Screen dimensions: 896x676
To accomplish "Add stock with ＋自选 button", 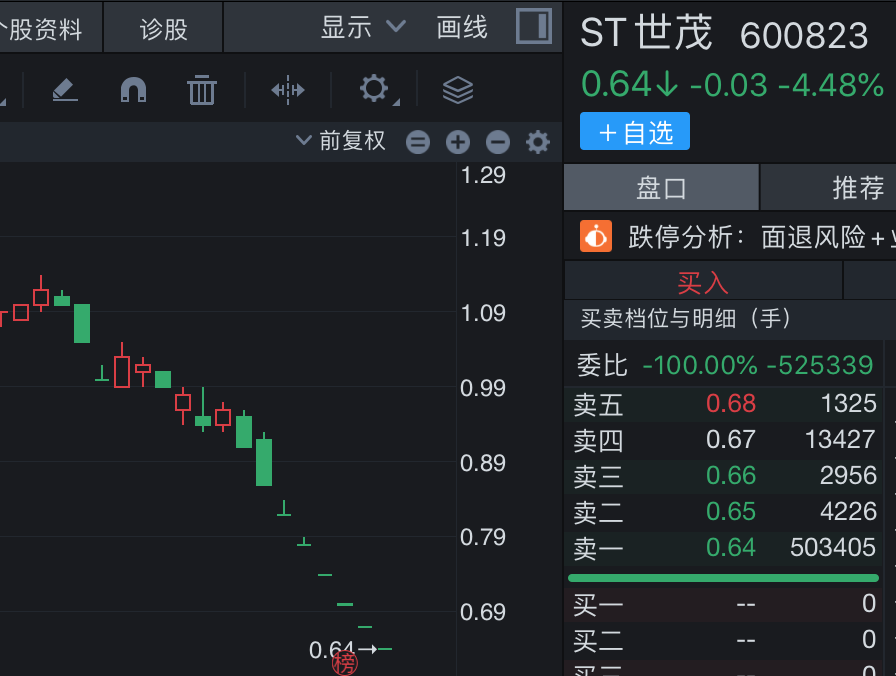I will (x=635, y=132).
